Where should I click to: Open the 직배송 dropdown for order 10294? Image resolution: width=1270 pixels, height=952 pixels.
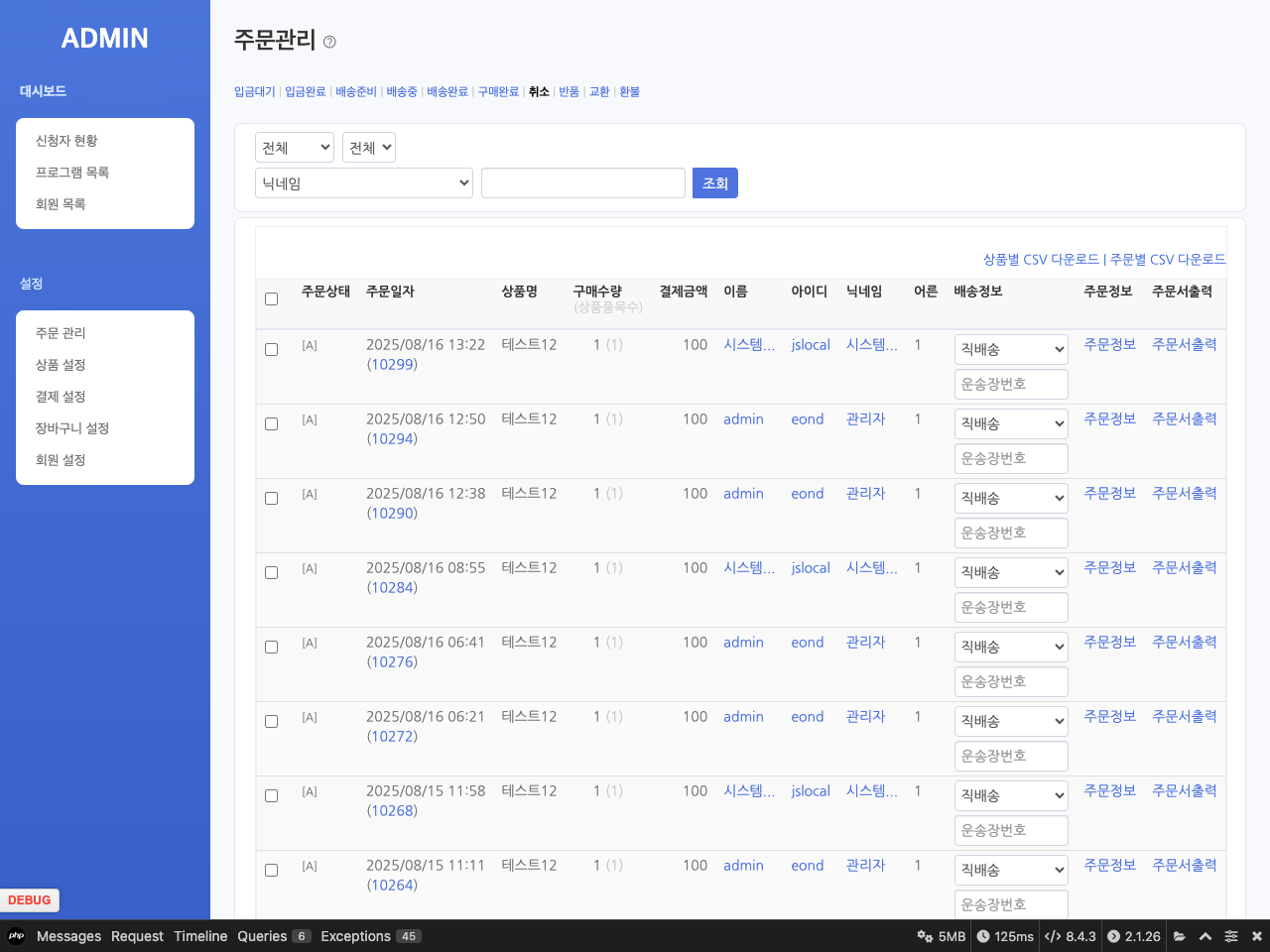[1011, 424]
